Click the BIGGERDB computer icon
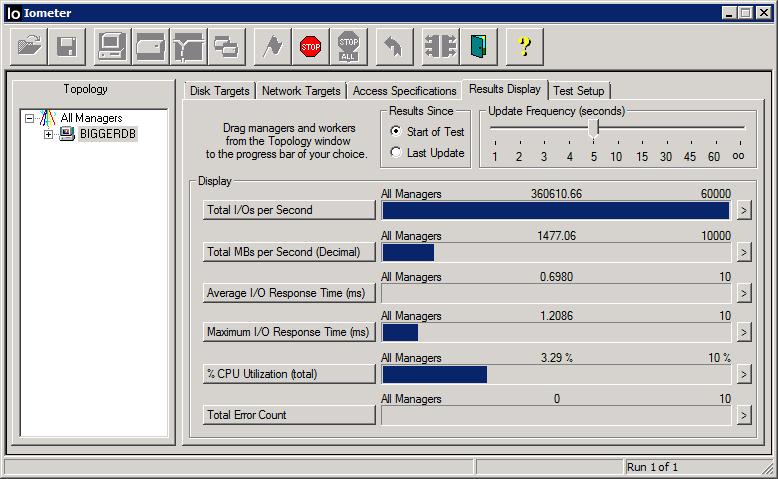This screenshot has height=479, width=778. click(67, 134)
